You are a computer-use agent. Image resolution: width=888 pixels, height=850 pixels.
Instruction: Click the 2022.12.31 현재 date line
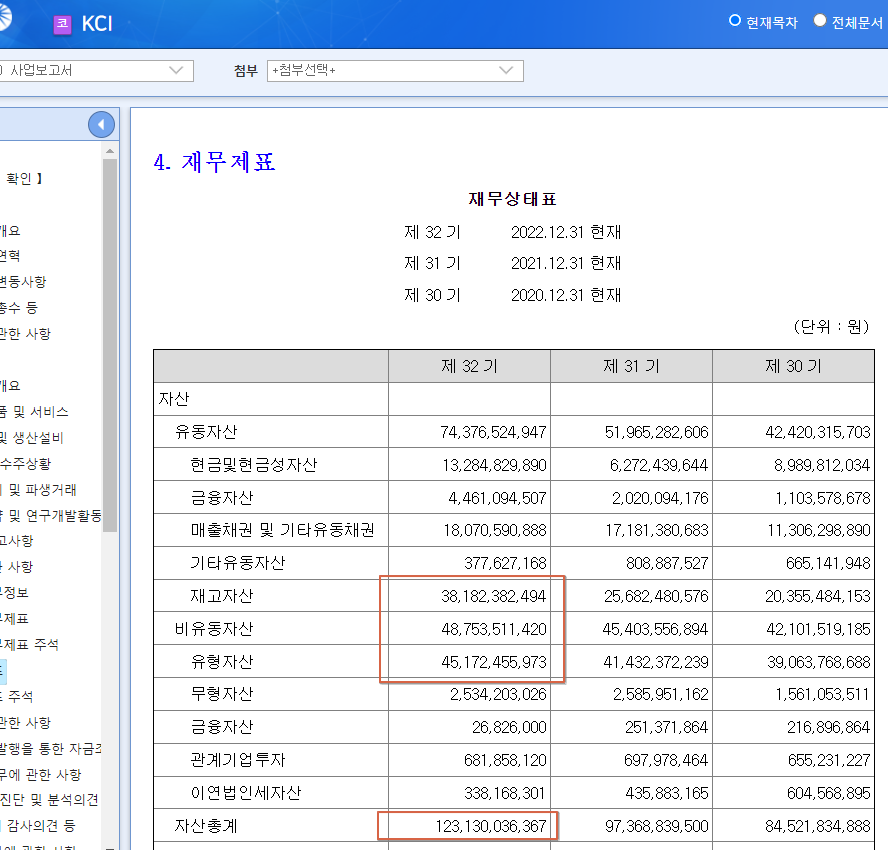(566, 232)
